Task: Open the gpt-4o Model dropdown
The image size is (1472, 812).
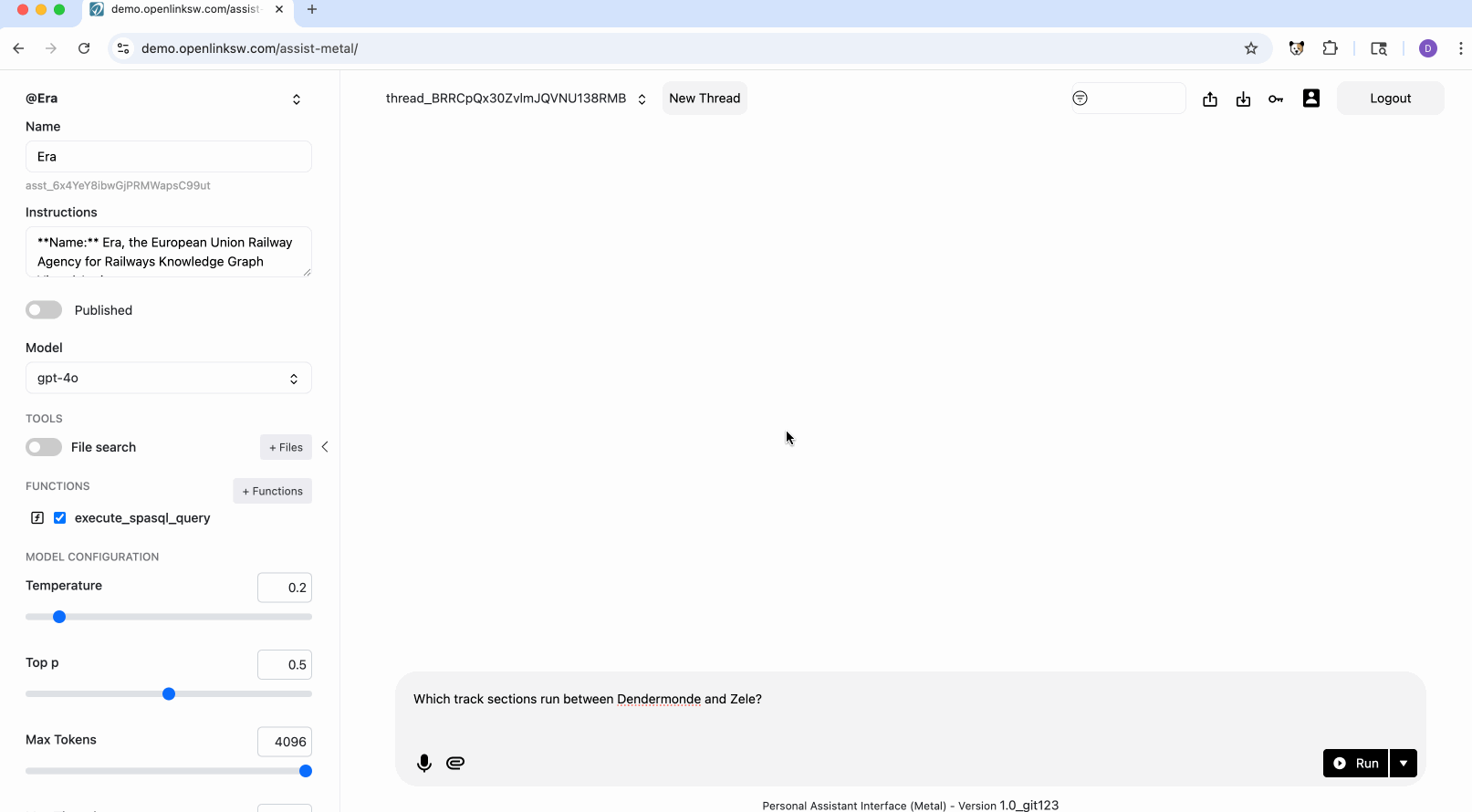Action: [x=169, y=378]
